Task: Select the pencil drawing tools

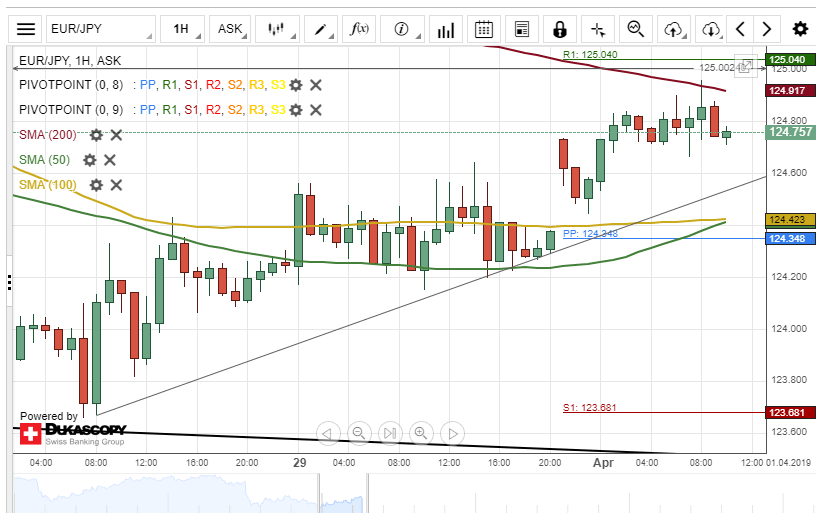Action: (x=321, y=29)
